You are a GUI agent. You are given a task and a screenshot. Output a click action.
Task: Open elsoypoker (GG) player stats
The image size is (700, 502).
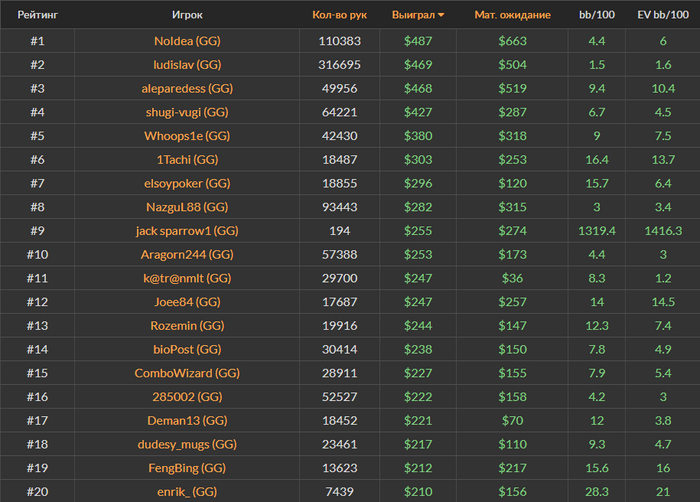pyautogui.click(x=187, y=183)
